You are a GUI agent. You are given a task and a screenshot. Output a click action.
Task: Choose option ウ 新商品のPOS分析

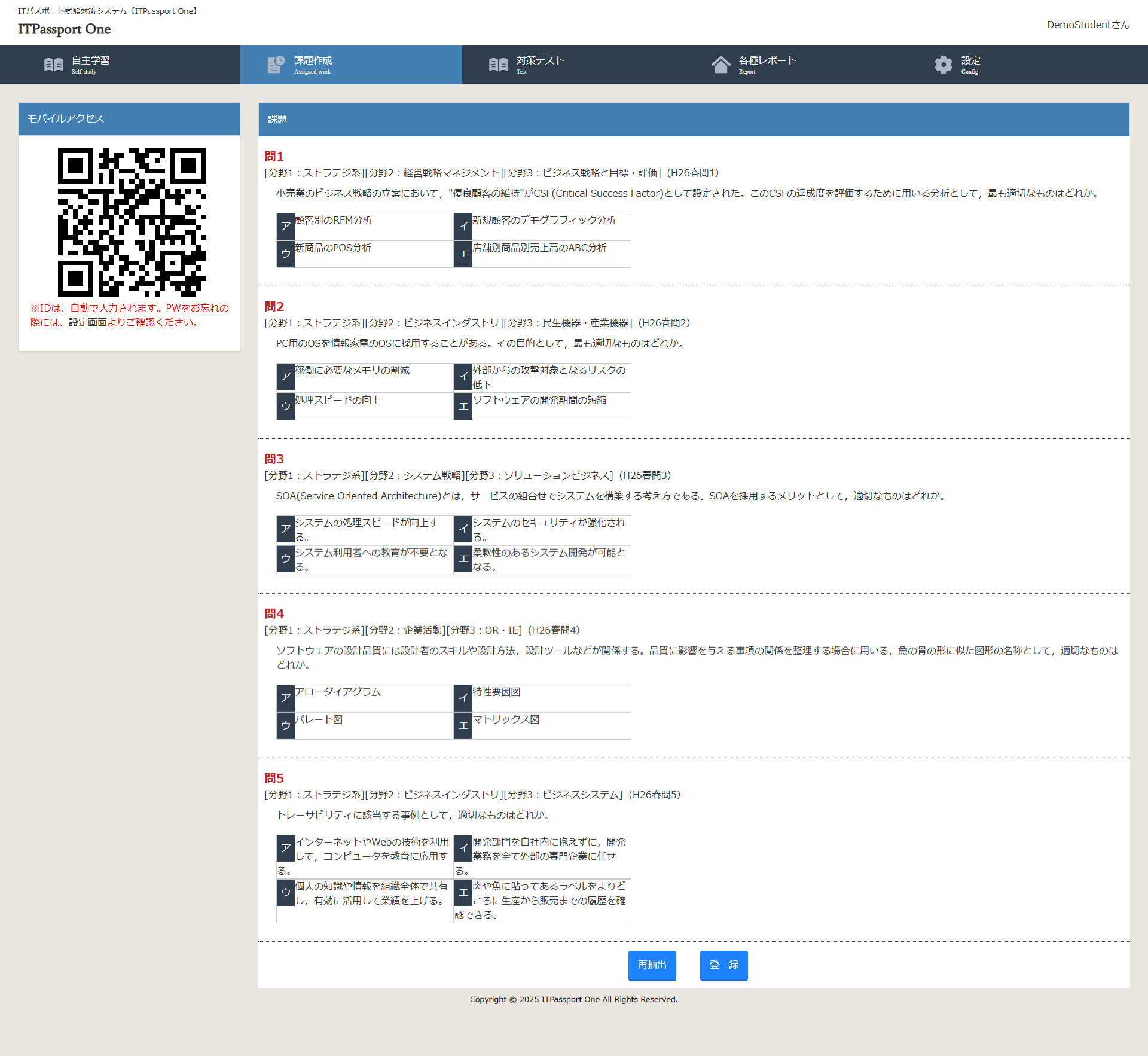[x=332, y=248]
